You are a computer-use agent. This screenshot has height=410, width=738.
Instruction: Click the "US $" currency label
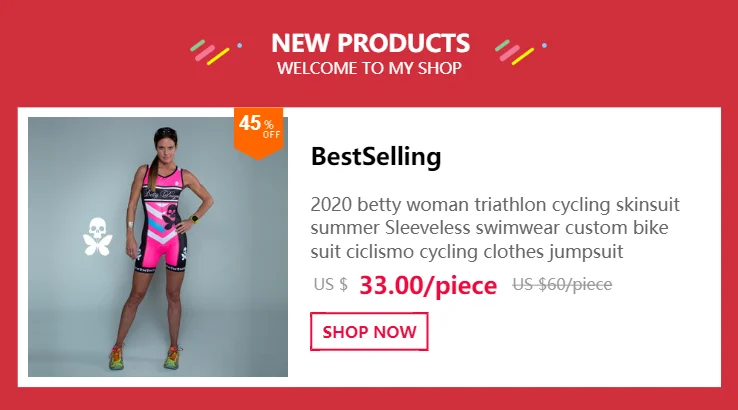pos(330,284)
